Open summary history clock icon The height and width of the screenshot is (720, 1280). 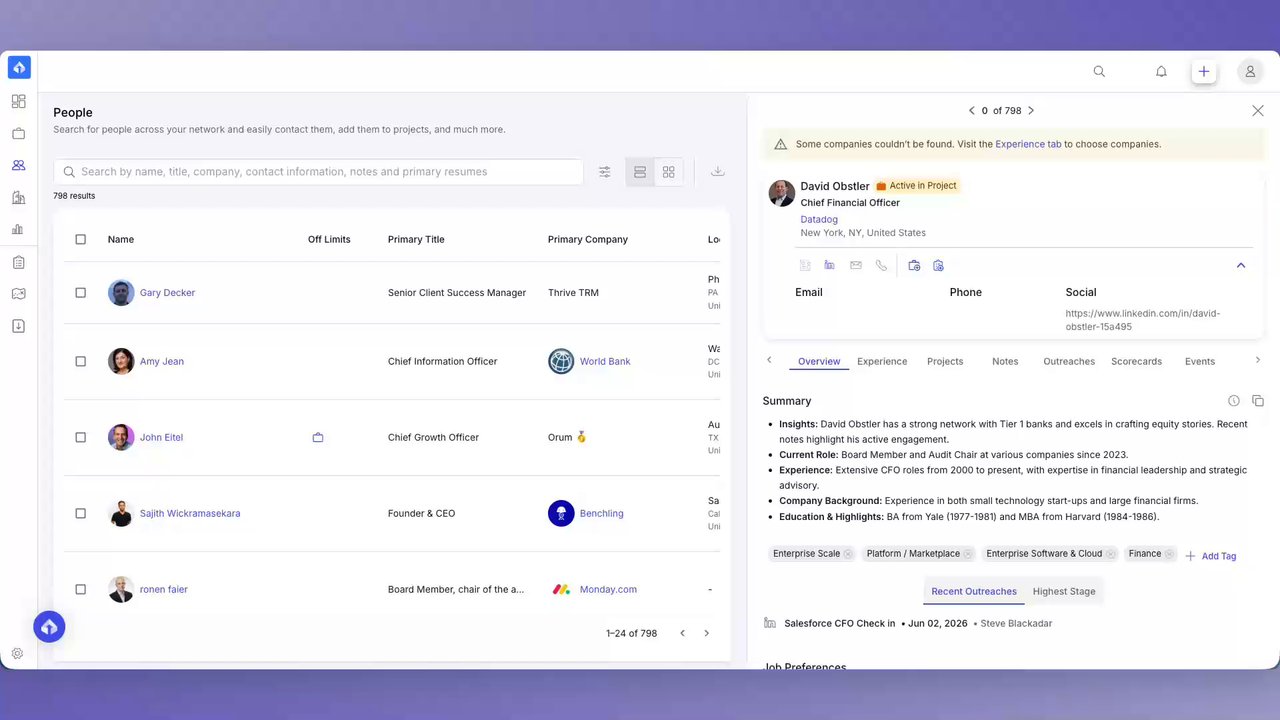coord(1234,401)
